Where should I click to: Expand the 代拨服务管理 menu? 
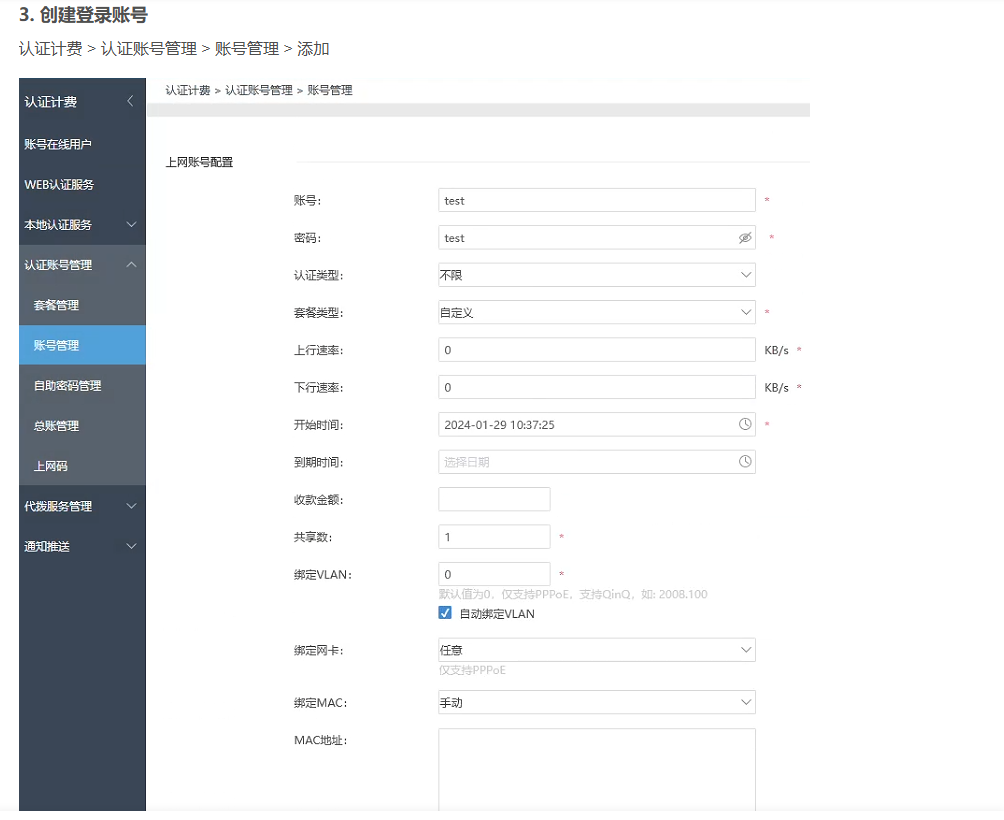pos(83,506)
